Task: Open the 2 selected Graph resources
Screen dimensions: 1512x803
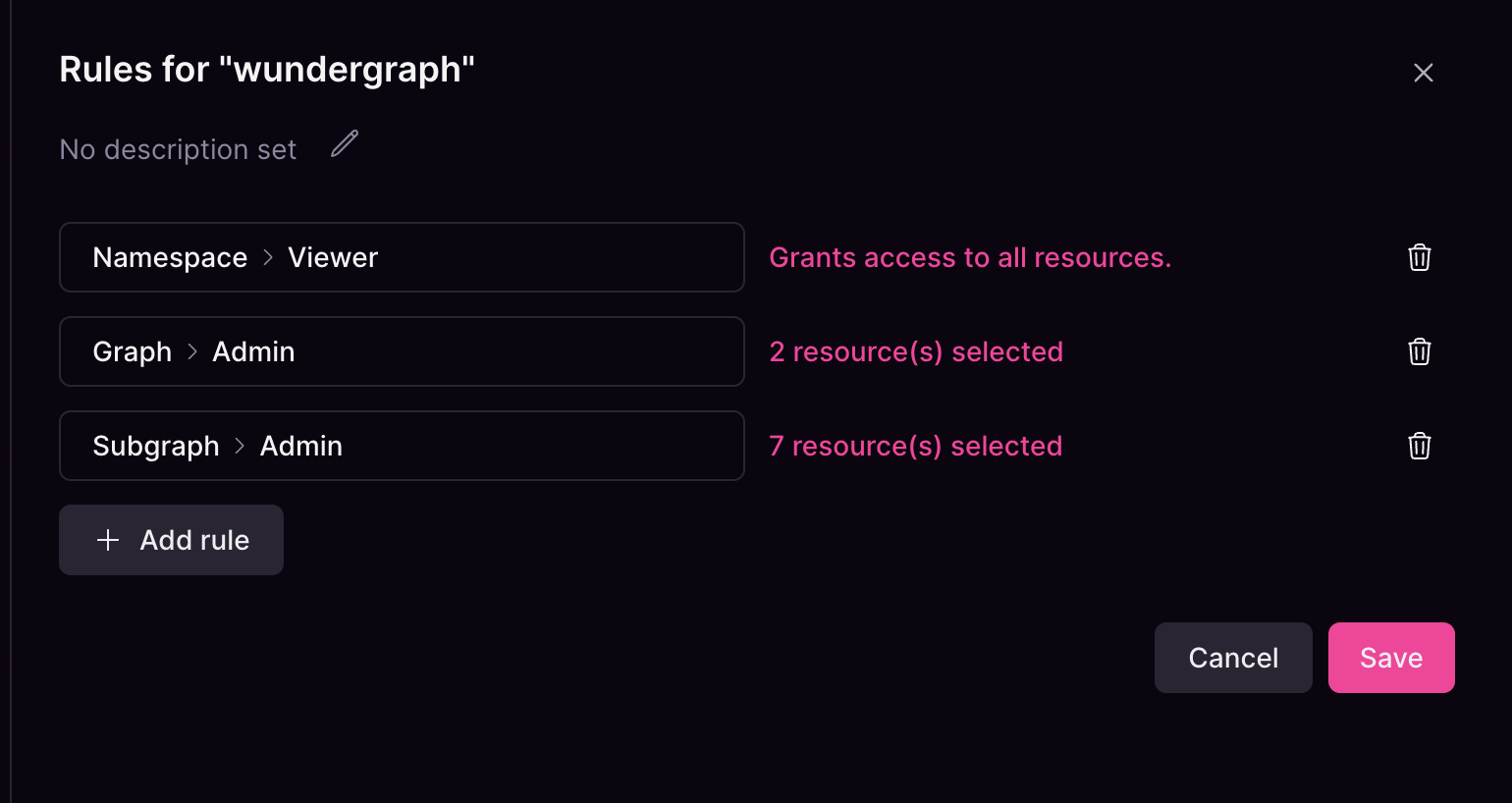Action: coord(915,351)
